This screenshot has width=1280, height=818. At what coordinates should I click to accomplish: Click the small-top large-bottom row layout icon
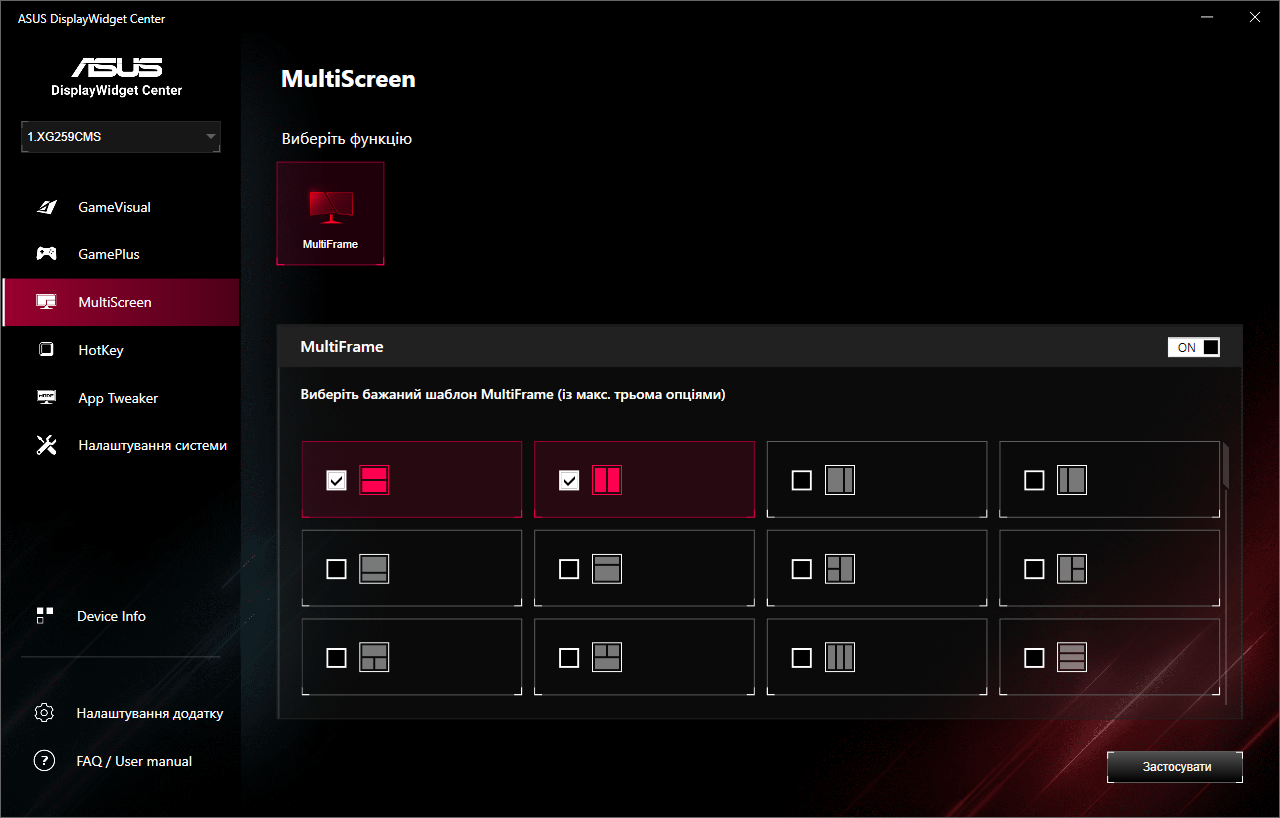coord(607,569)
